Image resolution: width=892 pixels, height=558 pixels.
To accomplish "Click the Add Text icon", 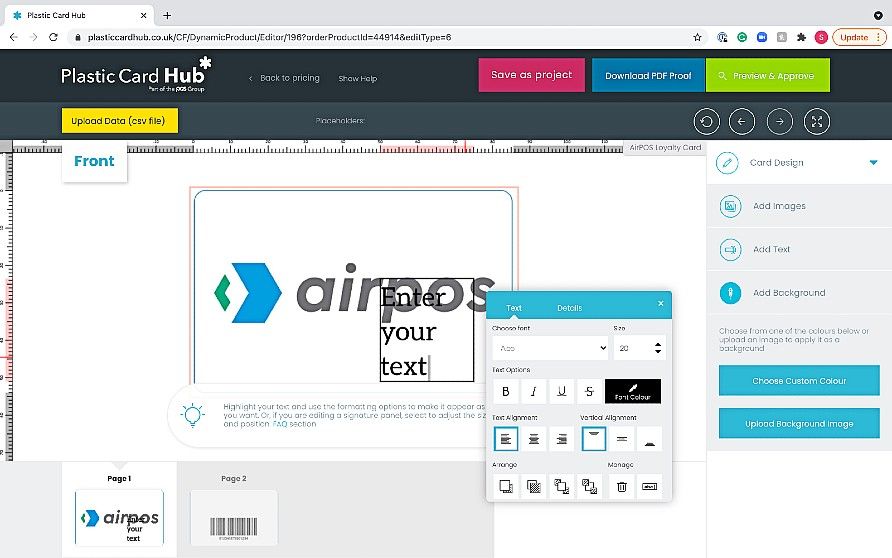I will click(730, 249).
